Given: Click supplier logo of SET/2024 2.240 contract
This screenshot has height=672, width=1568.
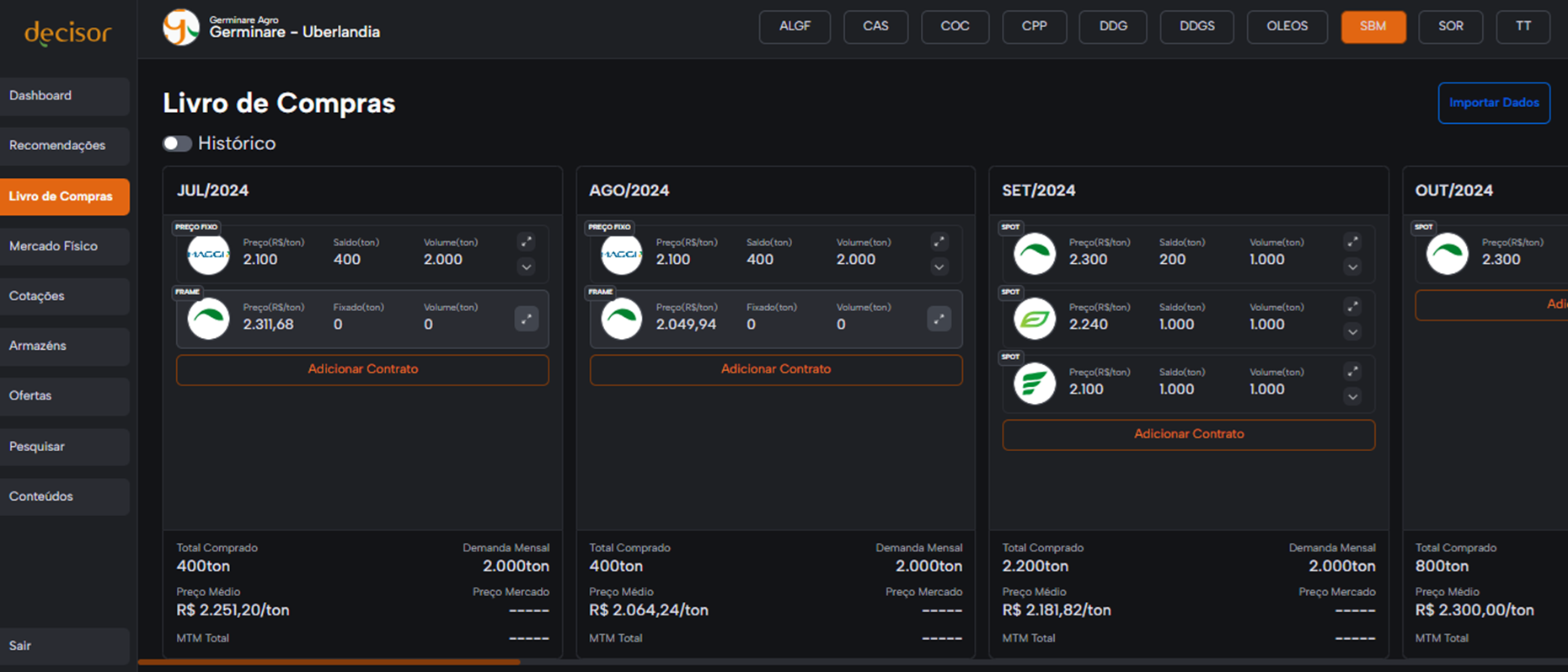Looking at the screenshot, I should tap(1035, 319).
